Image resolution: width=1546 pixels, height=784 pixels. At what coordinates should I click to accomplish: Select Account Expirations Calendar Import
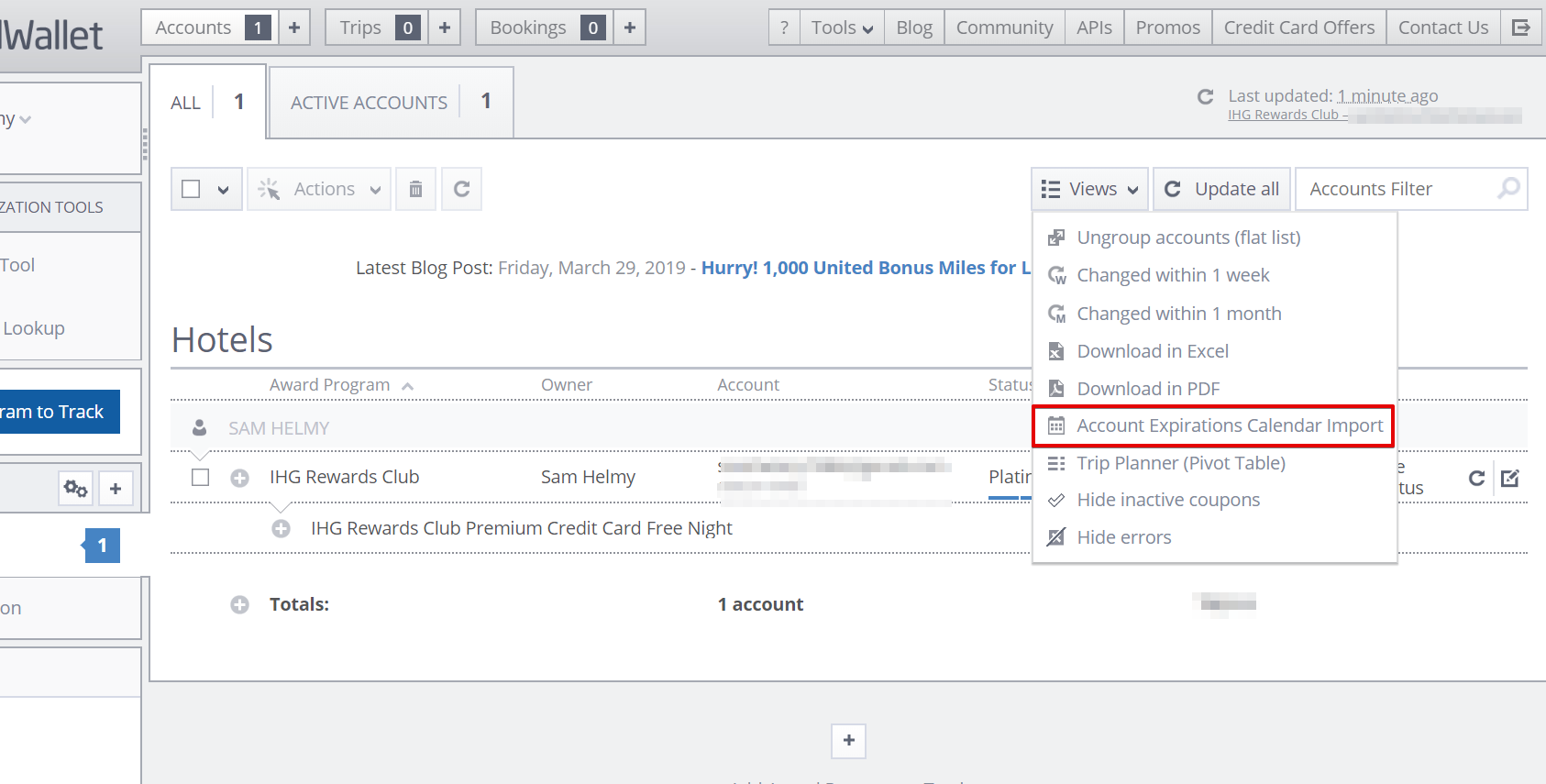[x=1214, y=425]
